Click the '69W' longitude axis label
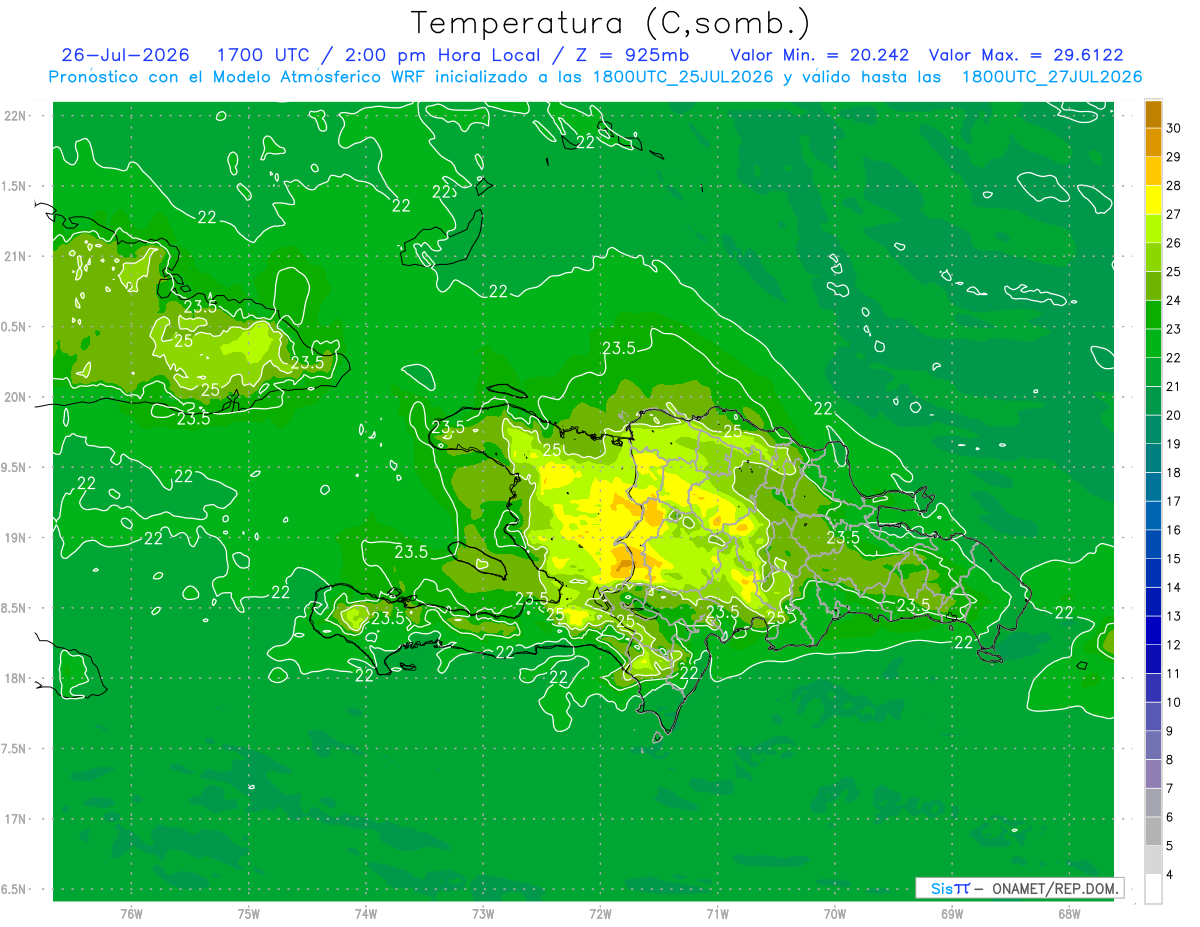Image resolution: width=1200 pixels, height=927 pixels. (952, 914)
